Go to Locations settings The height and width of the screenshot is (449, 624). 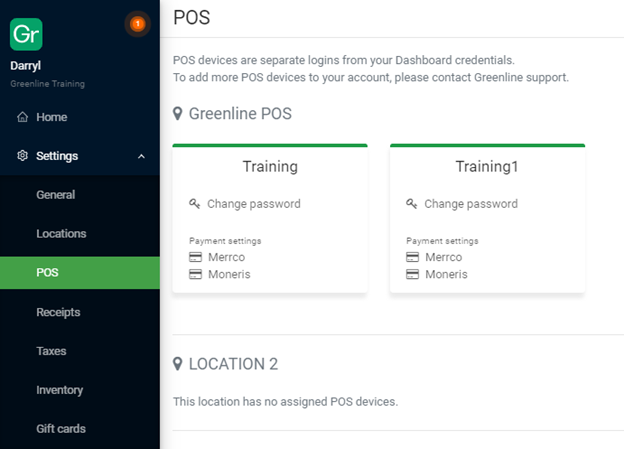(61, 234)
